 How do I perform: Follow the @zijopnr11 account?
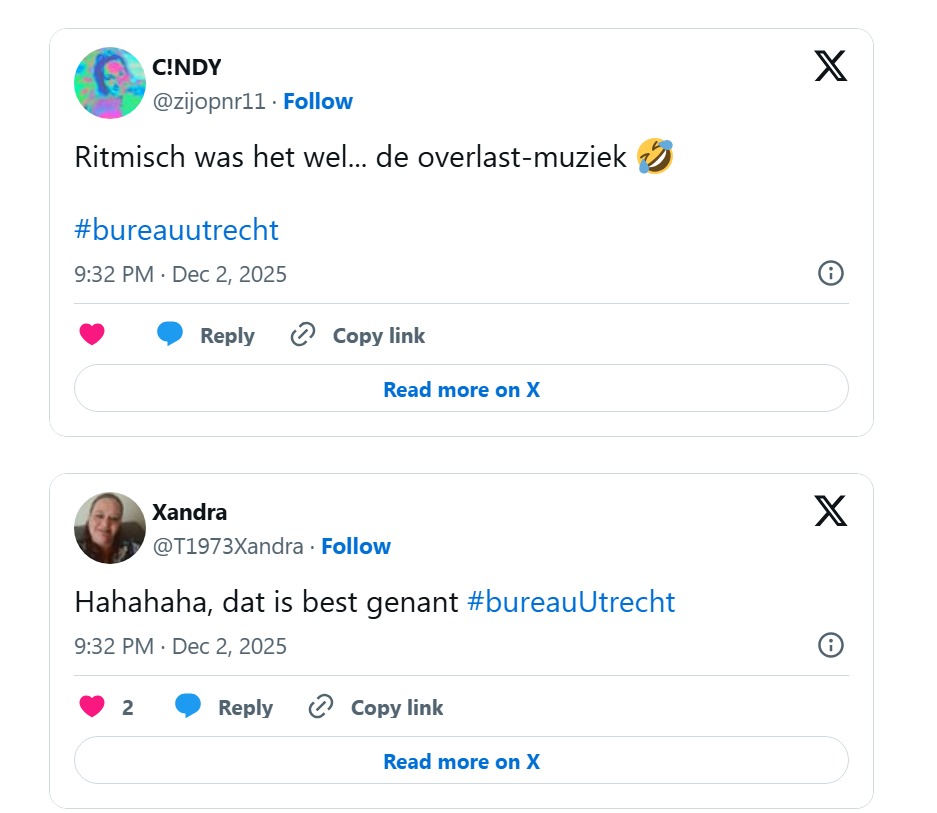click(x=318, y=101)
